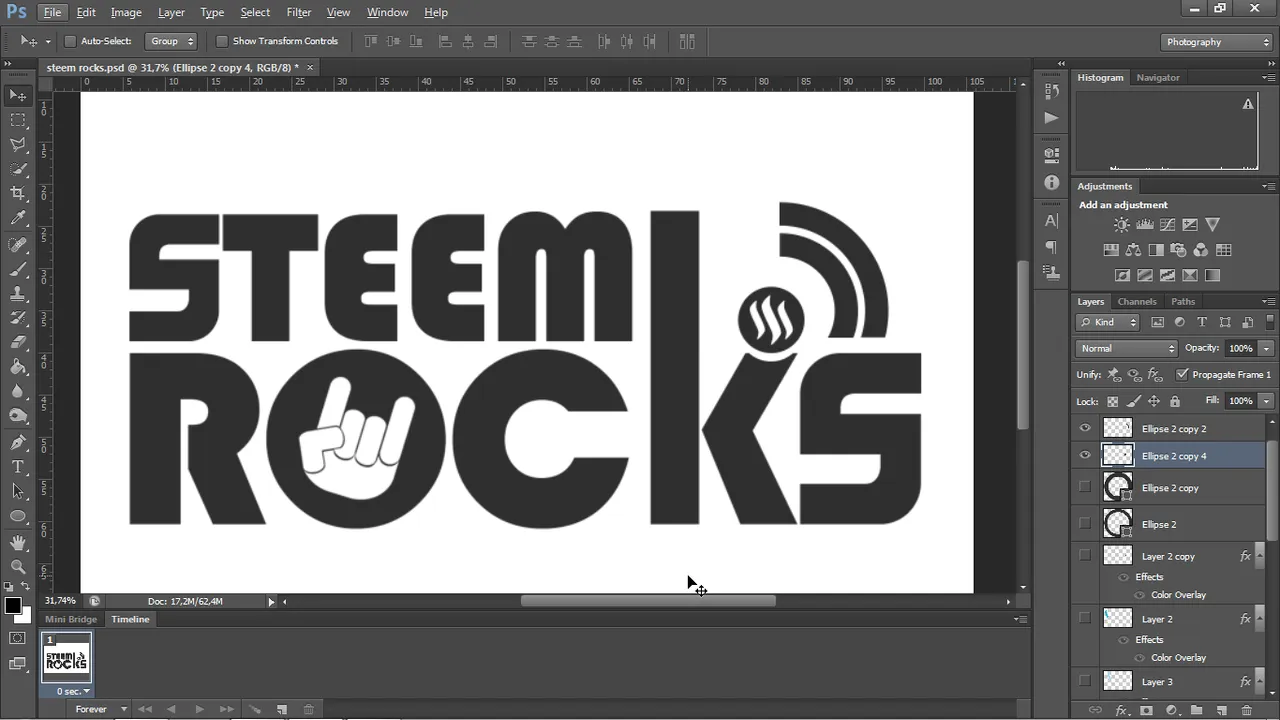Hide the Ellipse 2 copy 4 layer
Screen dimensions: 1280x720
point(1085,455)
